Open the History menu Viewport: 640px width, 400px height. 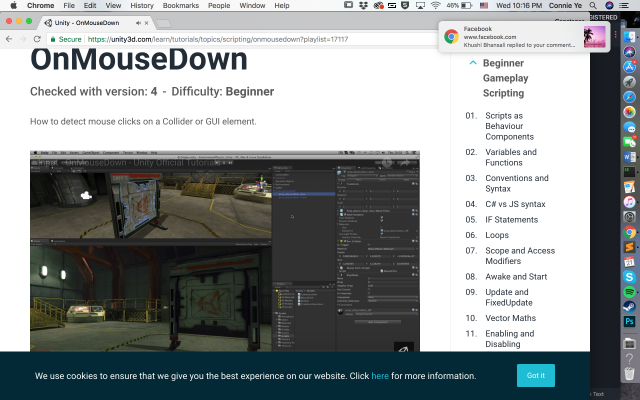tap(142, 5)
